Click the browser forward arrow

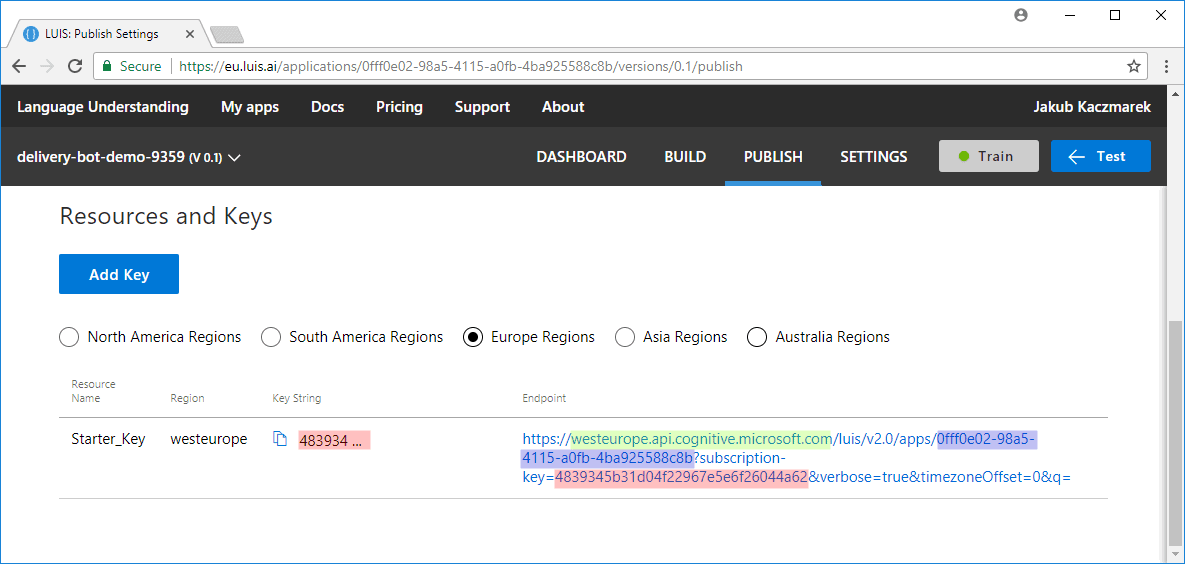[x=47, y=66]
